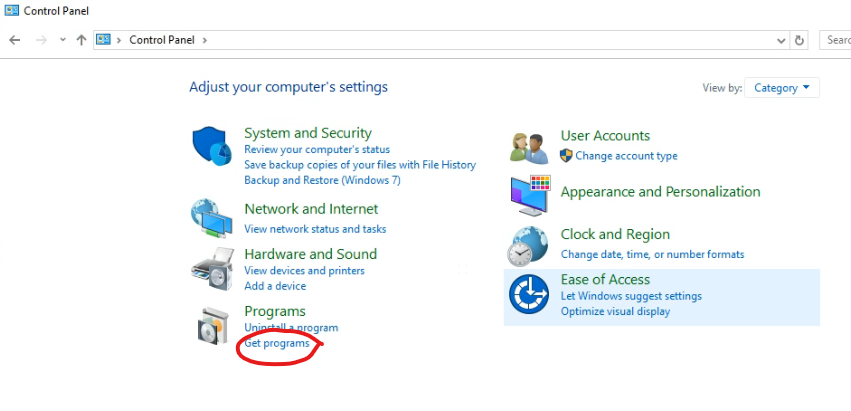The height and width of the screenshot is (411, 851).
Task: Open the Network and Internet globe icon
Action: 212,218
